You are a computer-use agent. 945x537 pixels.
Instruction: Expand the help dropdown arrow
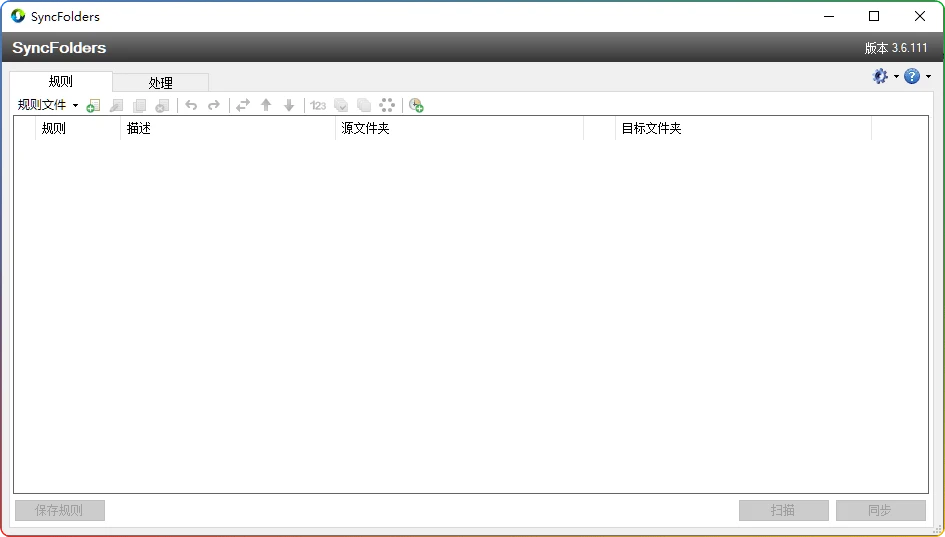pyautogui.click(x=928, y=77)
